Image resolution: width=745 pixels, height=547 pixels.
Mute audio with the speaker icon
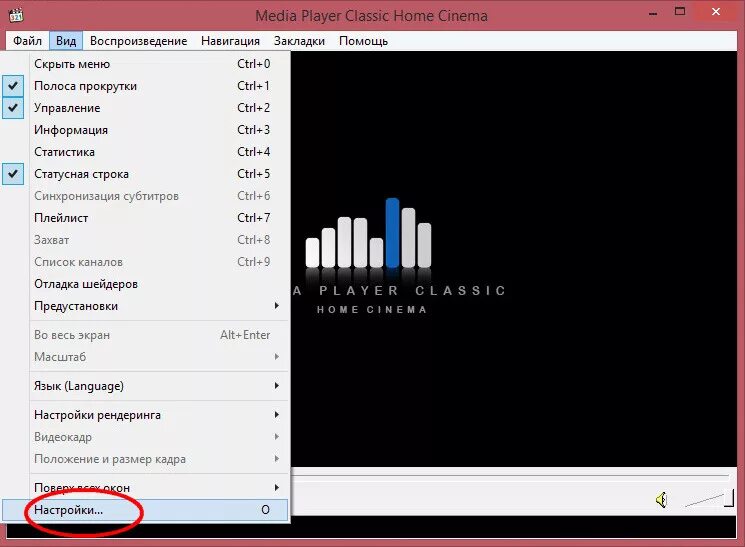tap(661, 499)
